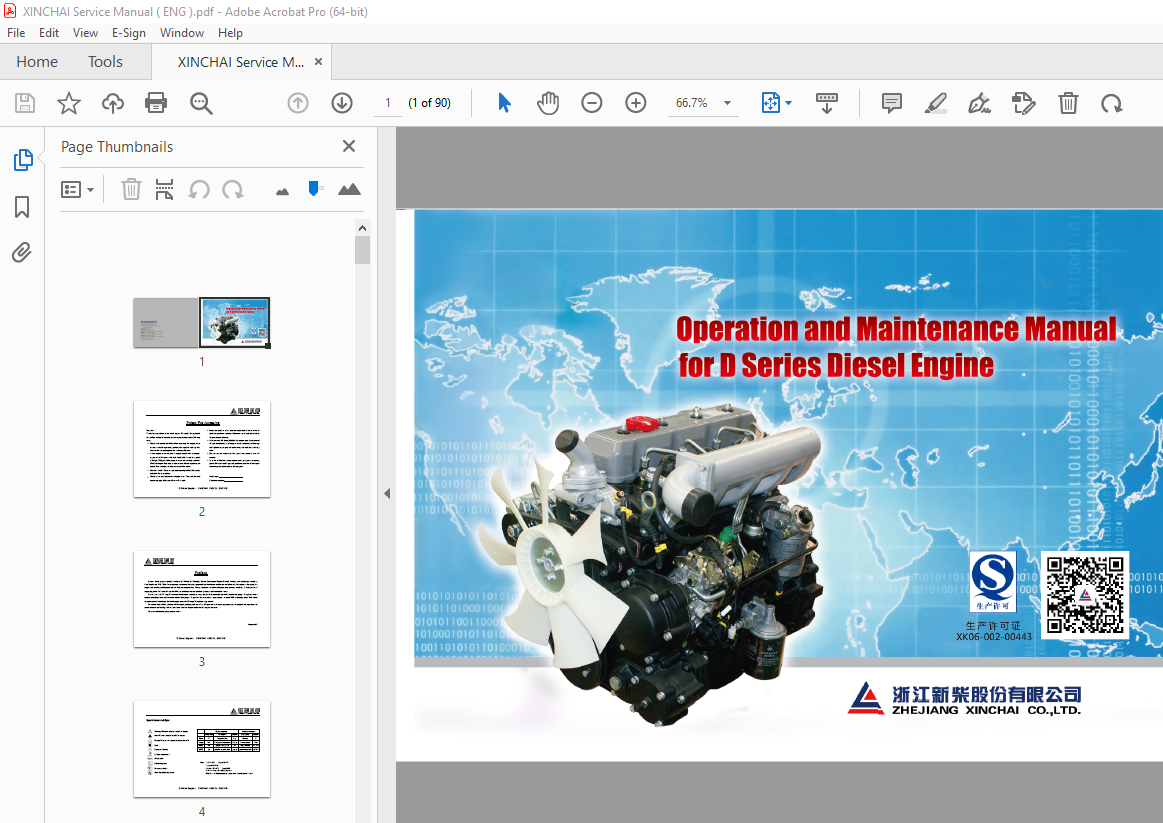Viewport: 1163px width, 823px height.
Task: Star the file with the bookmark star
Action: pyautogui.click(x=69, y=103)
